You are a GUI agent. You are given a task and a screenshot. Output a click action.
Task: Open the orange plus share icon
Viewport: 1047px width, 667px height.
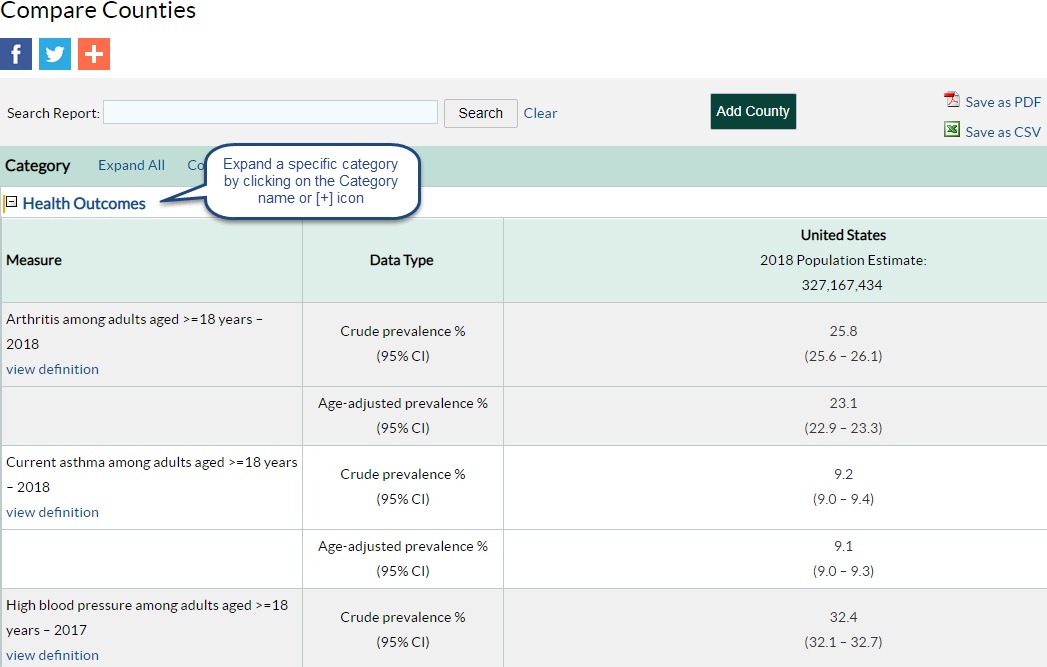[x=94, y=54]
